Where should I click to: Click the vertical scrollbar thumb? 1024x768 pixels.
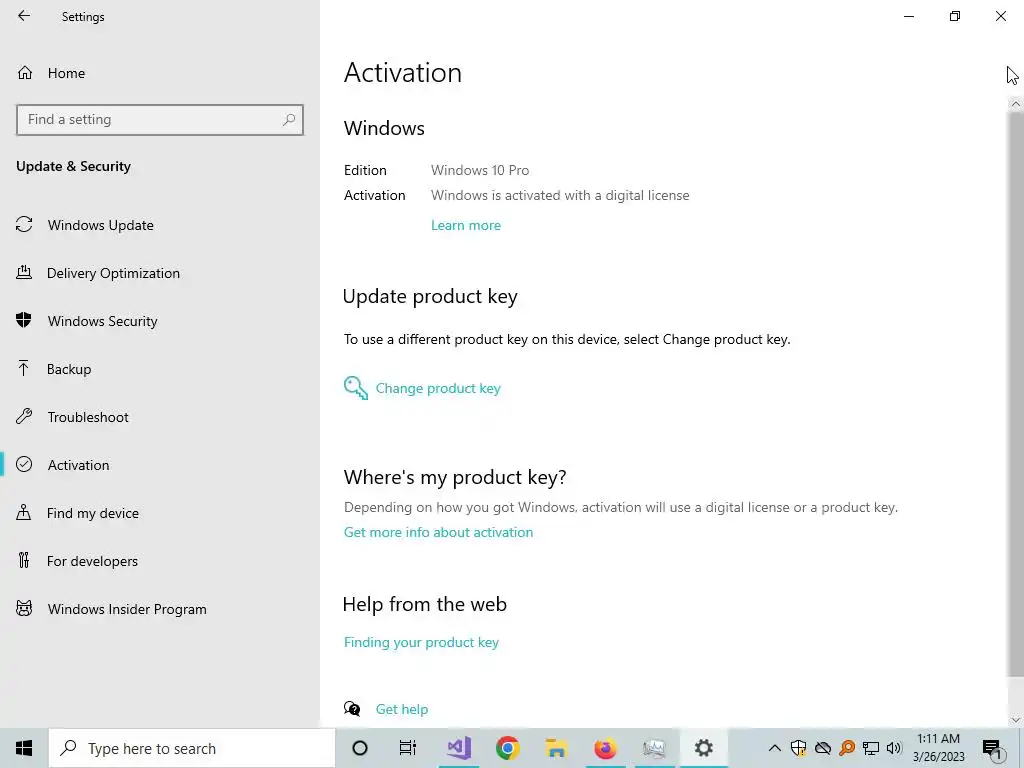click(x=1015, y=394)
